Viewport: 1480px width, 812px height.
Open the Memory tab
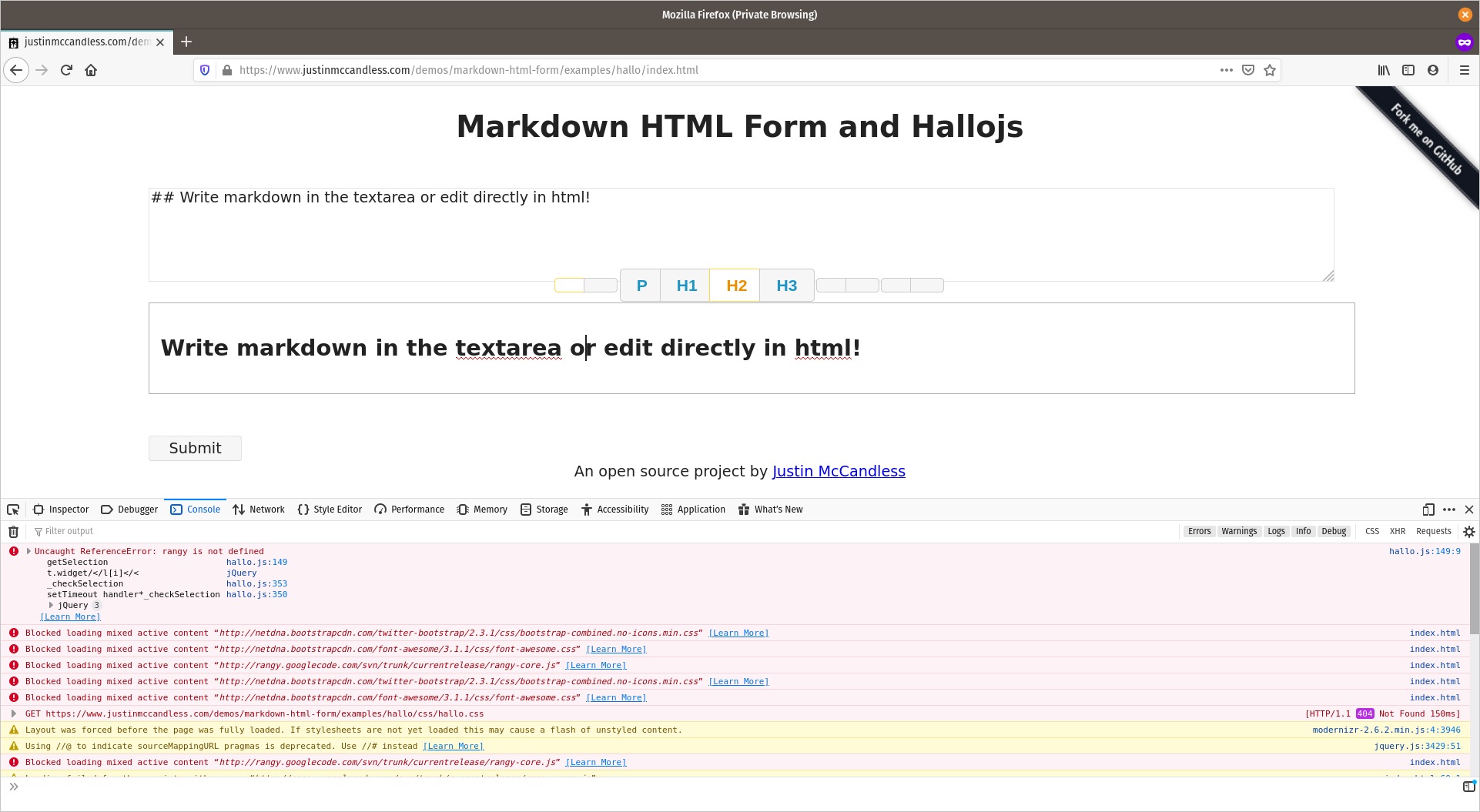(482, 510)
